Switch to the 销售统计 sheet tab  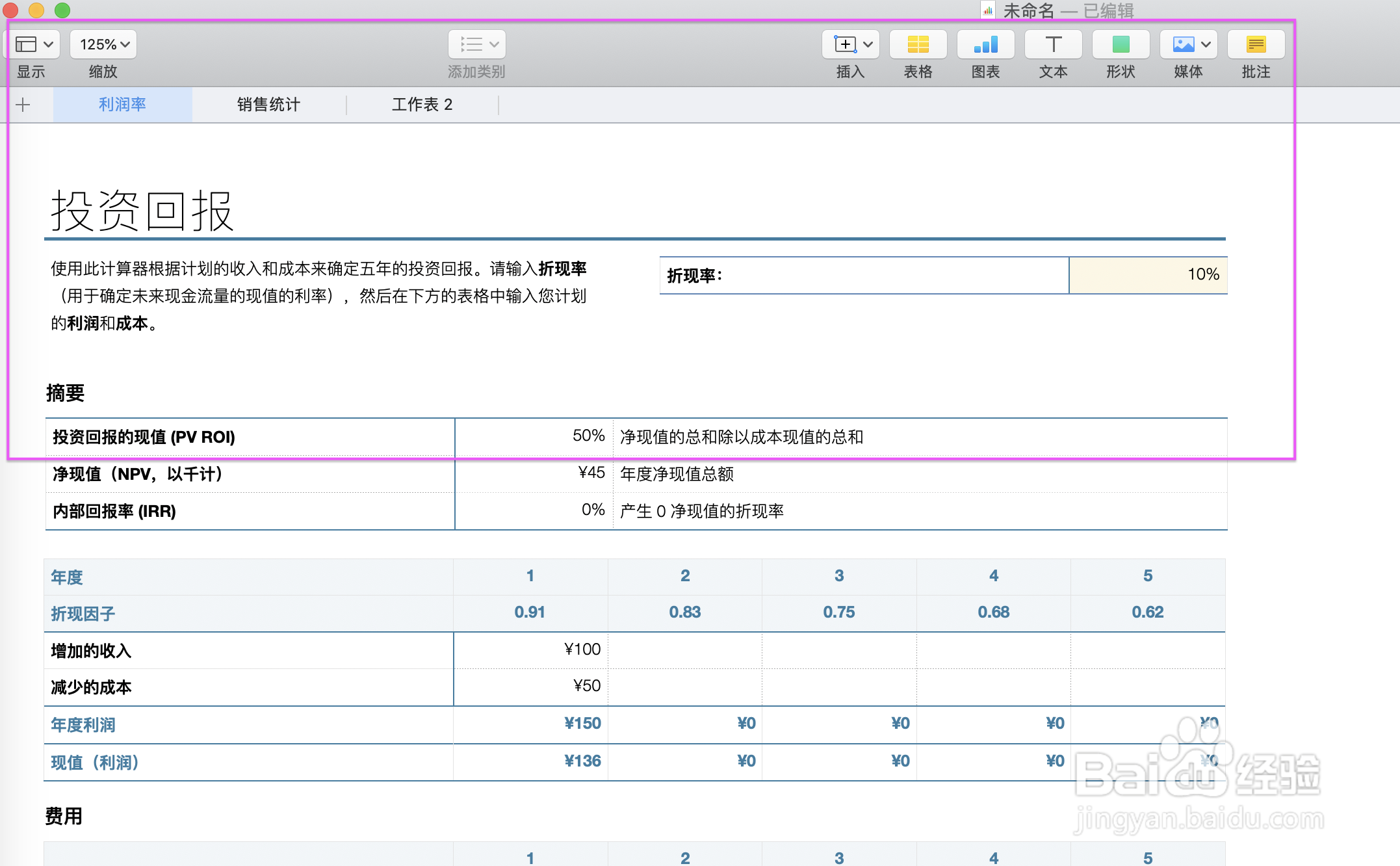[x=268, y=105]
